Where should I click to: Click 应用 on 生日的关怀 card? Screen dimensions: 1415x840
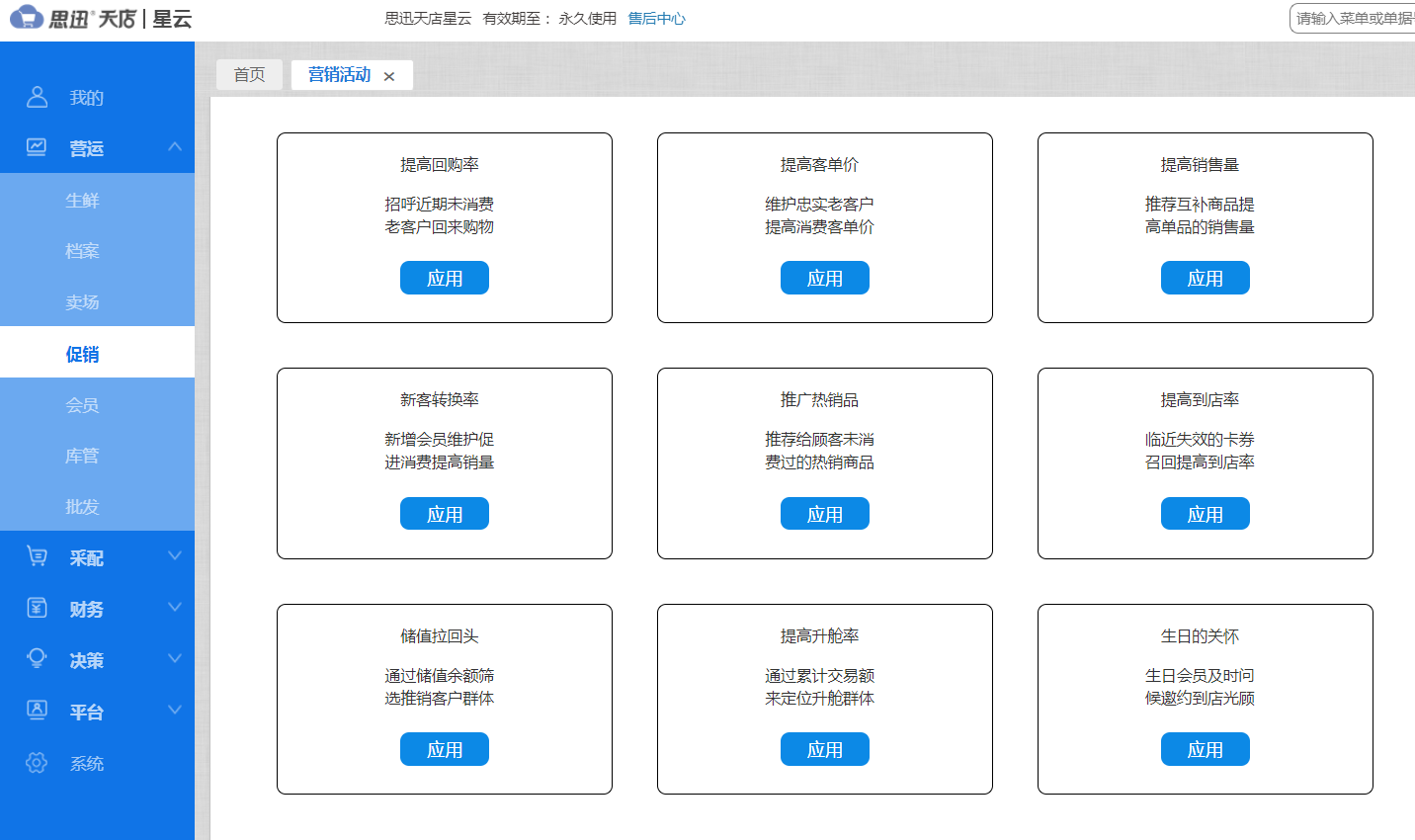tap(1205, 749)
